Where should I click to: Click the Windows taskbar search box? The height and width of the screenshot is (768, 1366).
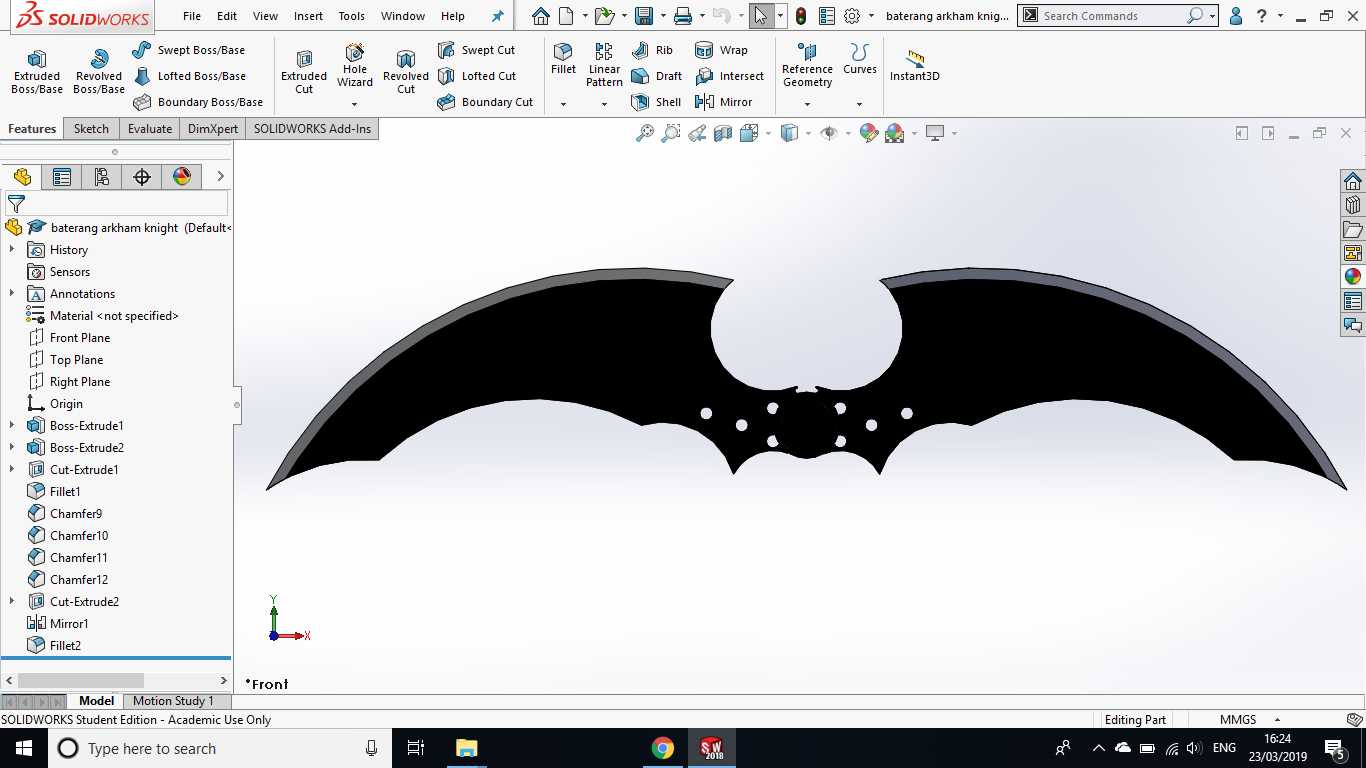pos(222,748)
